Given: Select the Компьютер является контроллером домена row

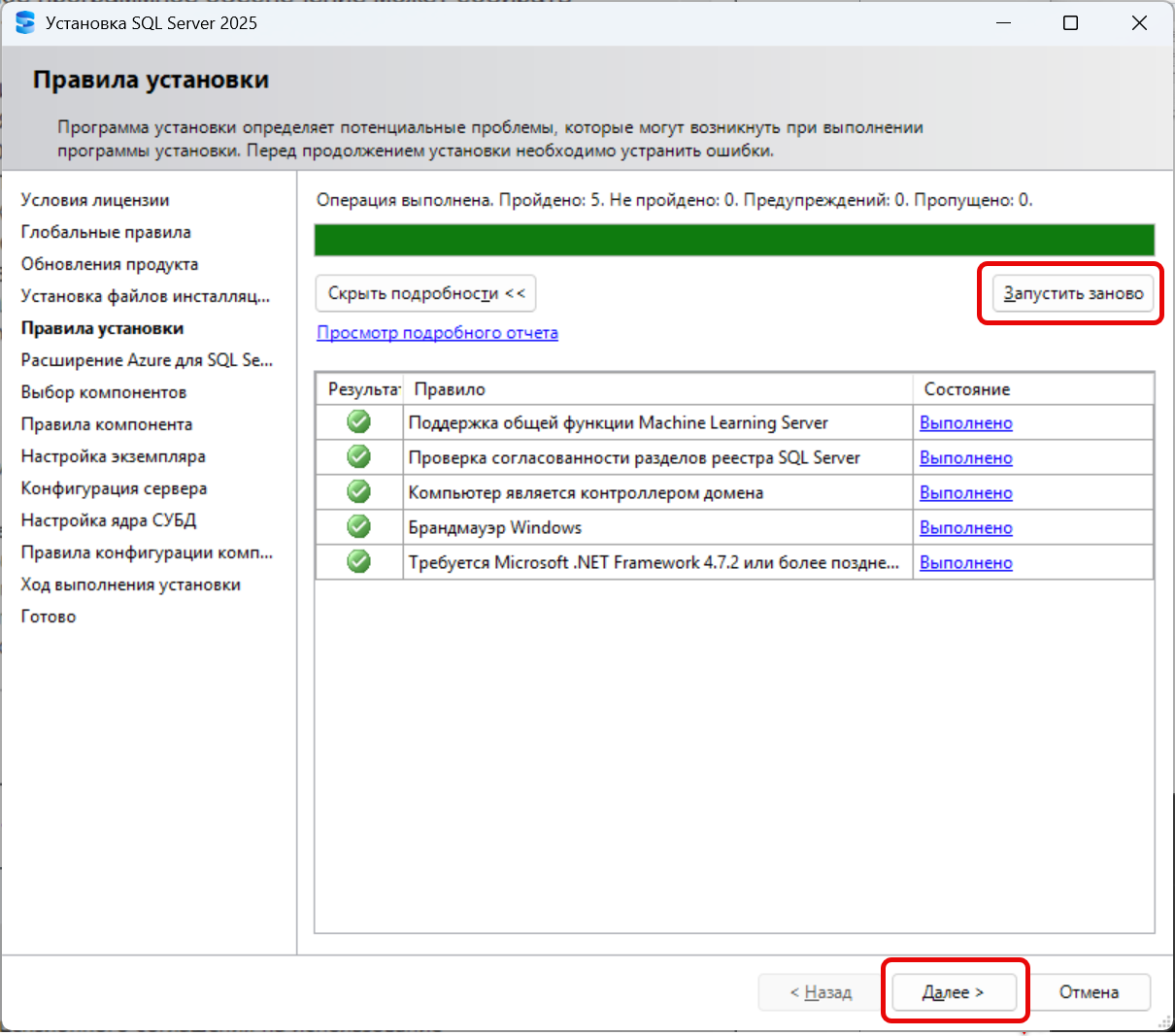Looking at the screenshot, I should tap(734, 492).
